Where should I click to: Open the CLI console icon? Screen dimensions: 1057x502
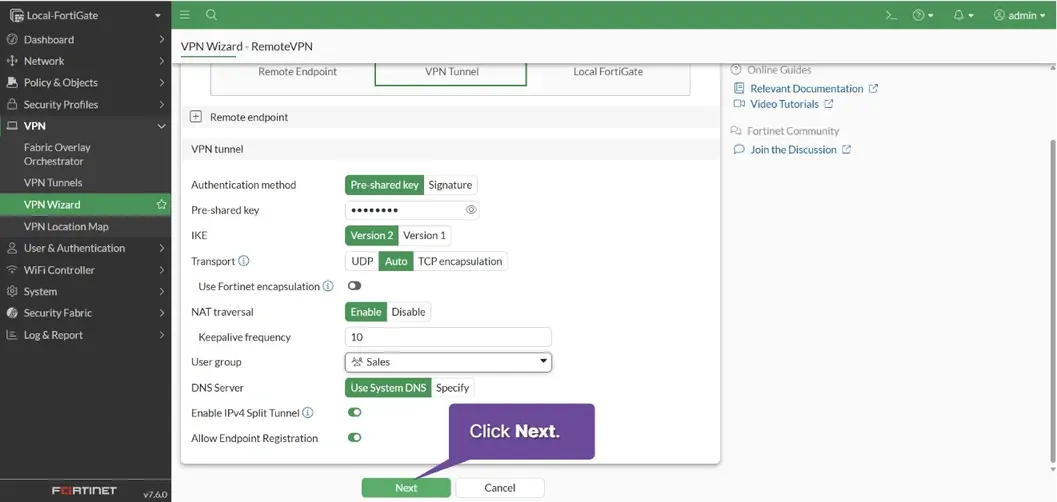tap(891, 15)
